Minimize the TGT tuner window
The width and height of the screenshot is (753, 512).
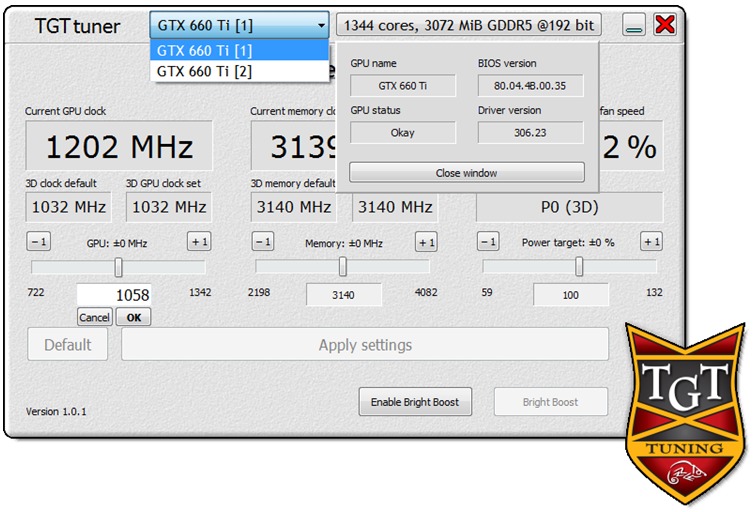633,25
